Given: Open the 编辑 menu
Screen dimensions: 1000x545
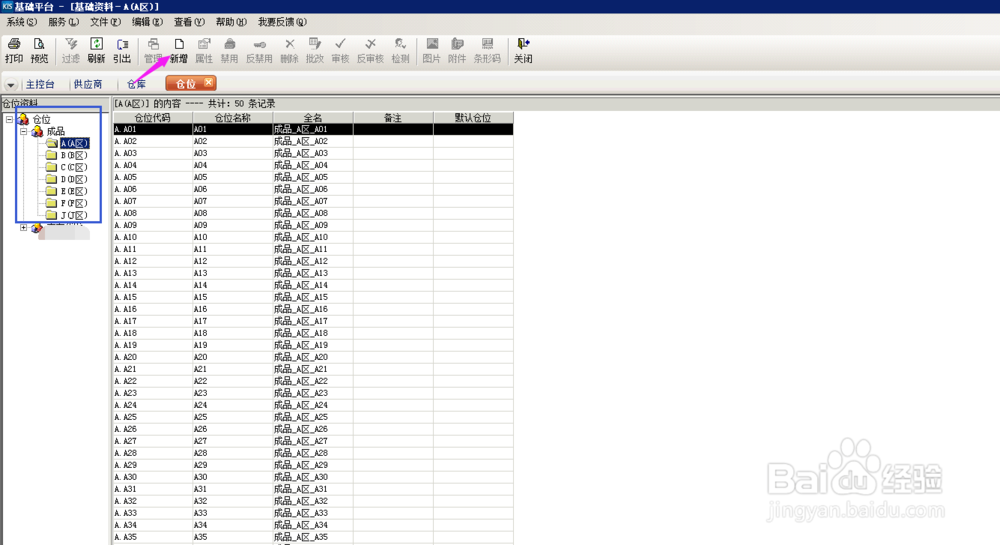Looking at the screenshot, I should pos(147,22).
